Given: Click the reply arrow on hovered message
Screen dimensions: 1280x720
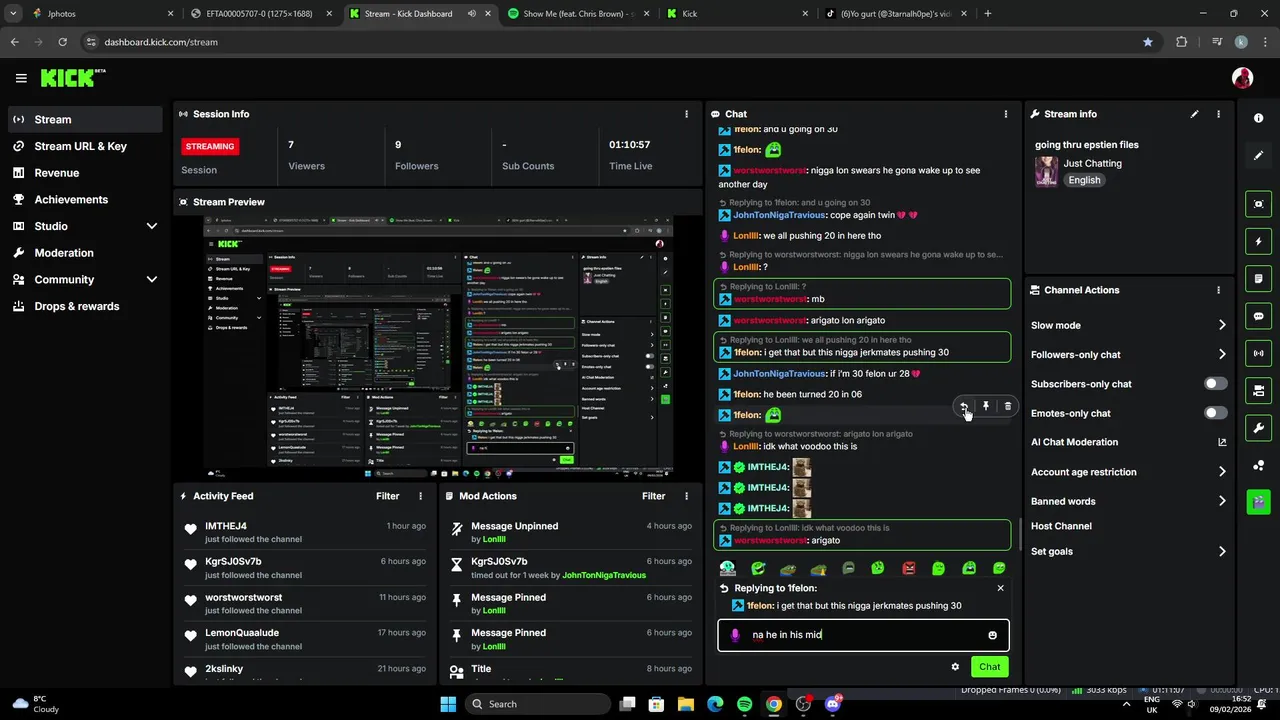Looking at the screenshot, I should [964, 406].
